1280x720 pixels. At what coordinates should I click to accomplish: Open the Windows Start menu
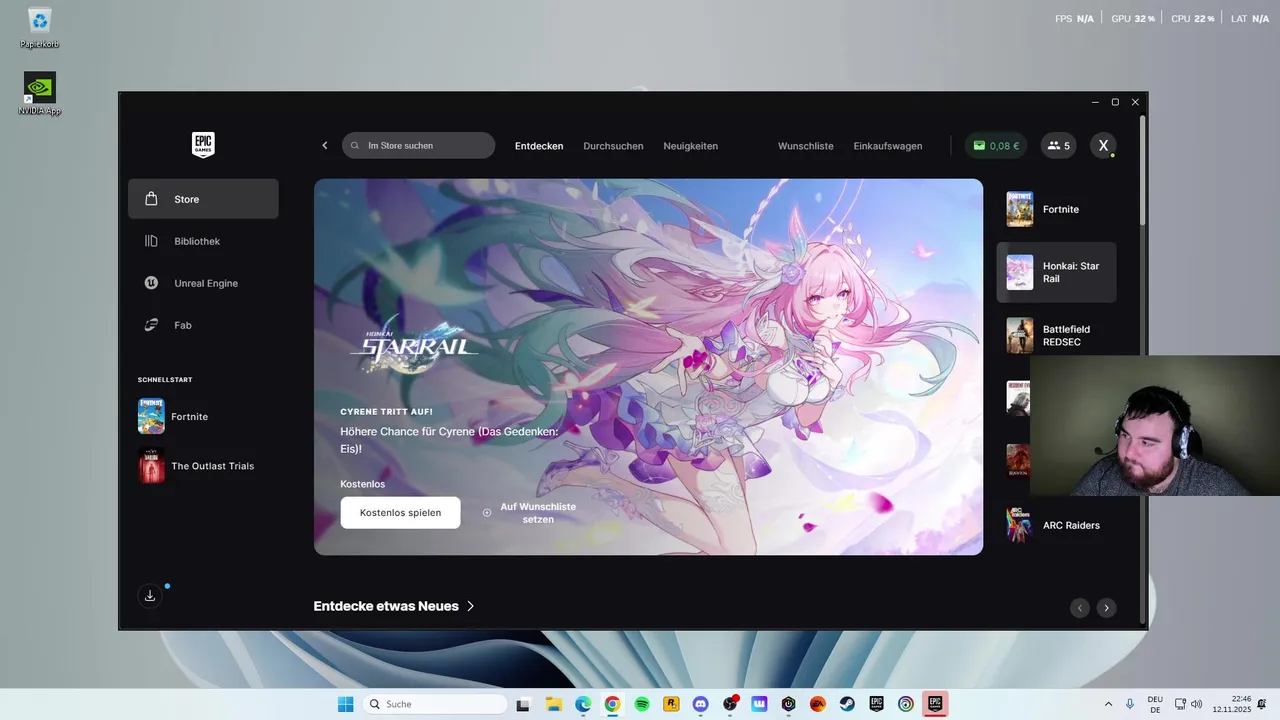point(345,704)
